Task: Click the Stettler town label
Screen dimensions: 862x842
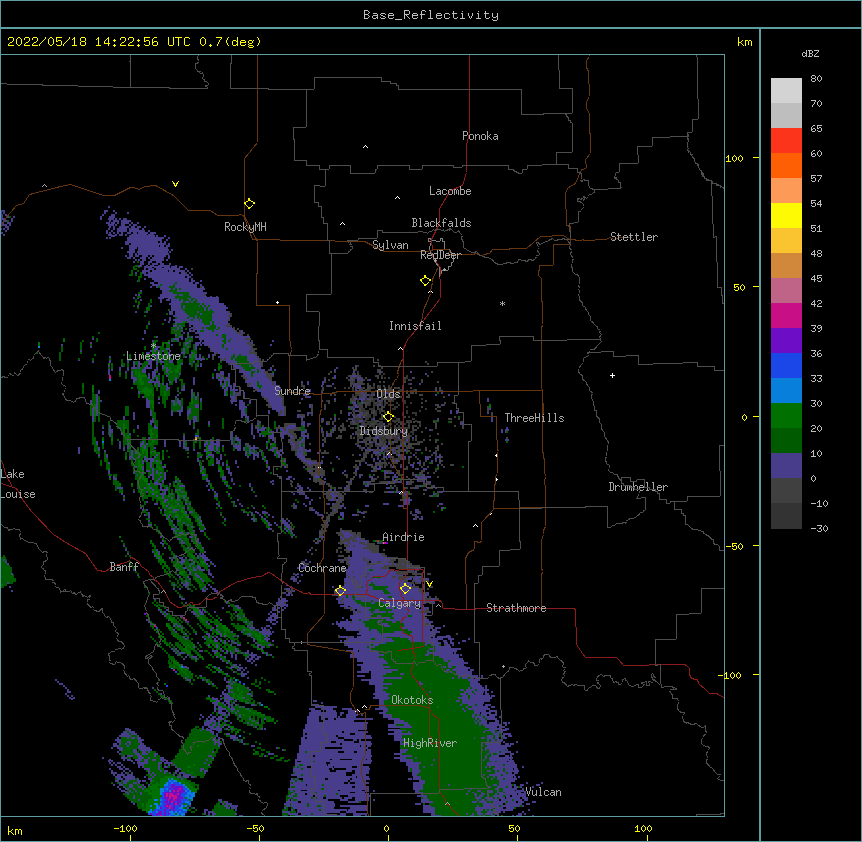Action: (633, 237)
